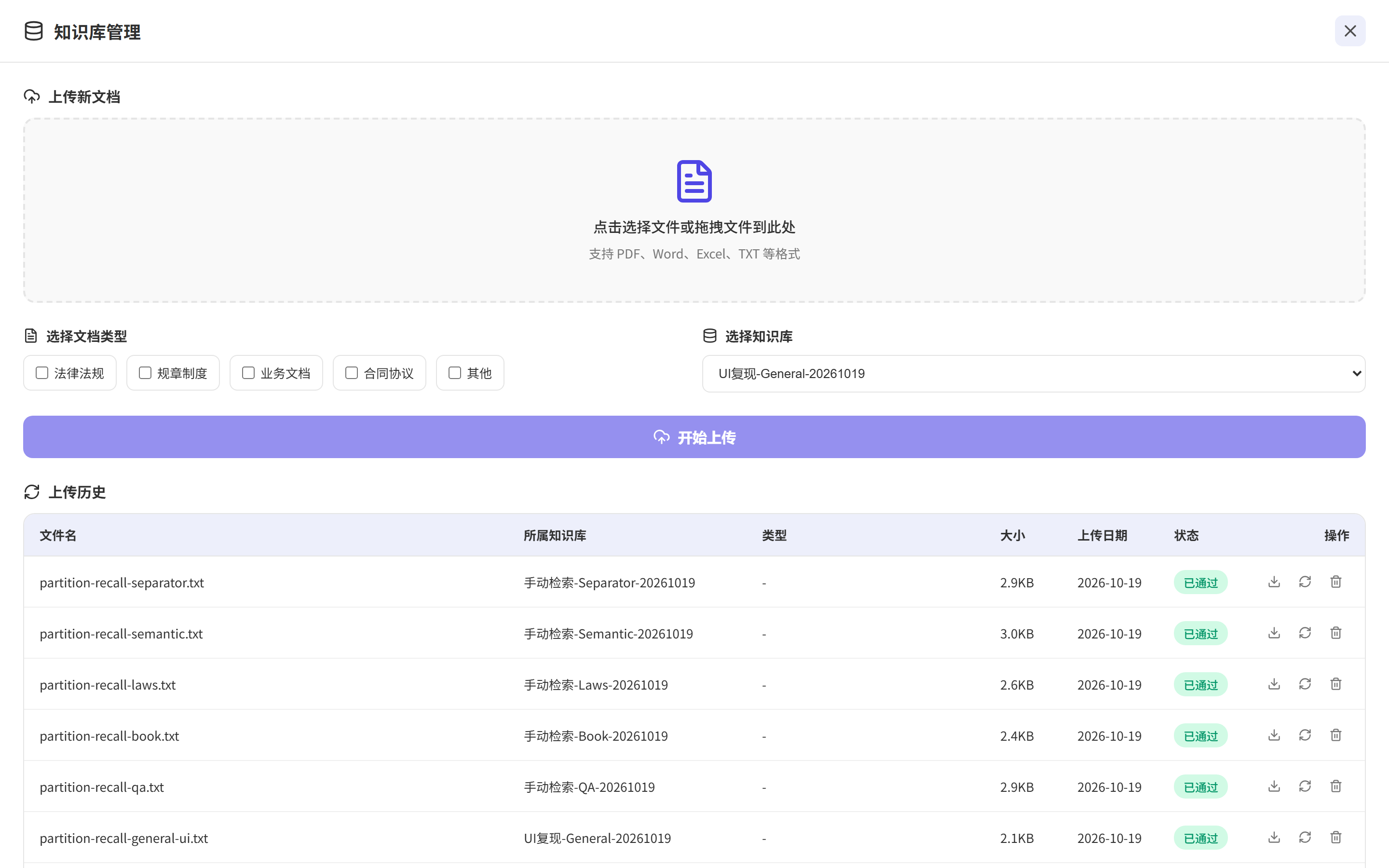Refresh partition-recall-book.txt row
Viewport: 1389px width, 868px height.
tap(1305, 735)
